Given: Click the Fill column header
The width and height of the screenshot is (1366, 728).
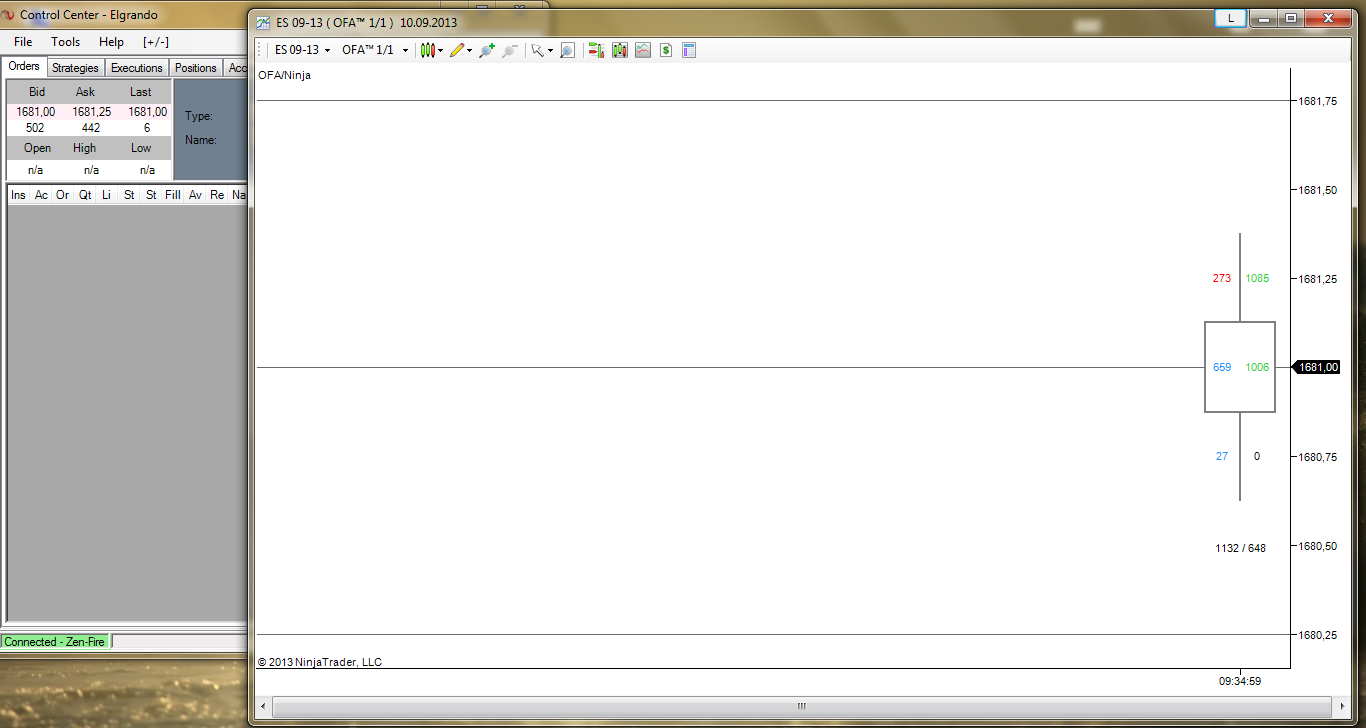Looking at the screenshot, I should pos(173,195).
